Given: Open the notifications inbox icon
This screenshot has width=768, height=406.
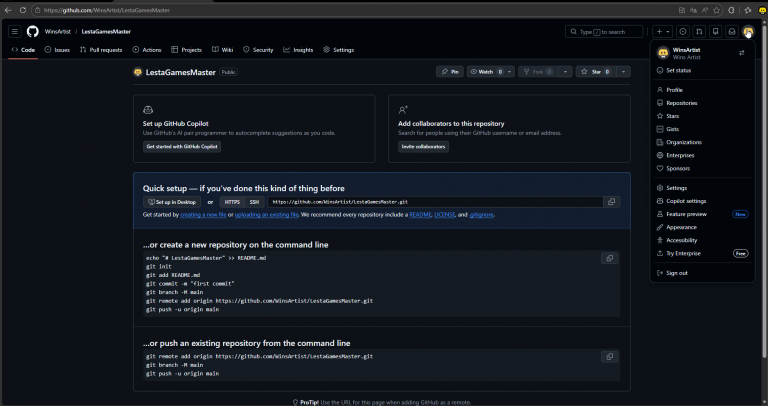Looking at the screenshot, I should tap(732, 31).
